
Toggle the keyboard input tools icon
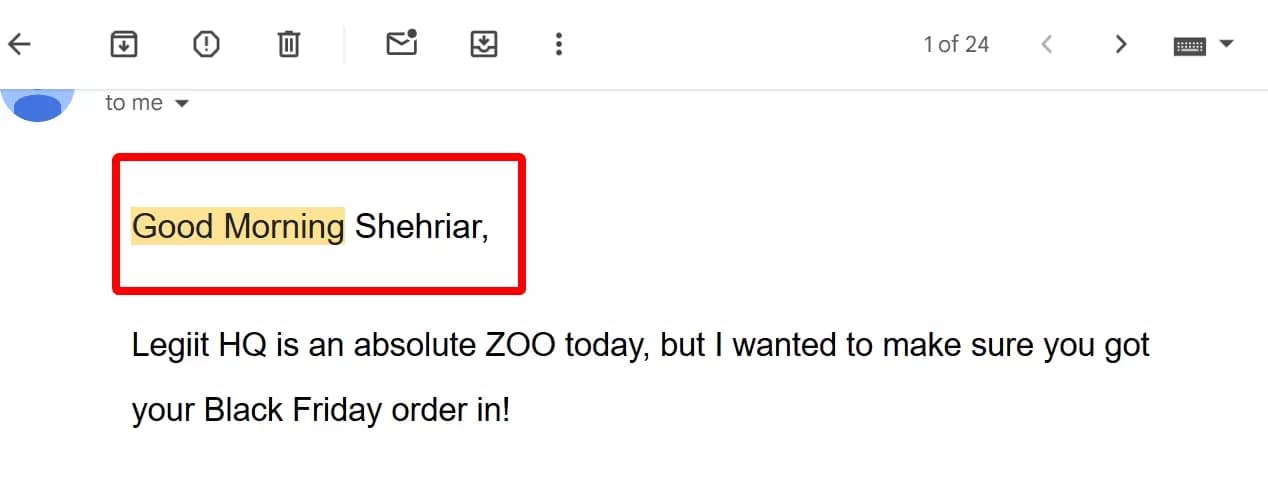click(x=1190, y=45)
